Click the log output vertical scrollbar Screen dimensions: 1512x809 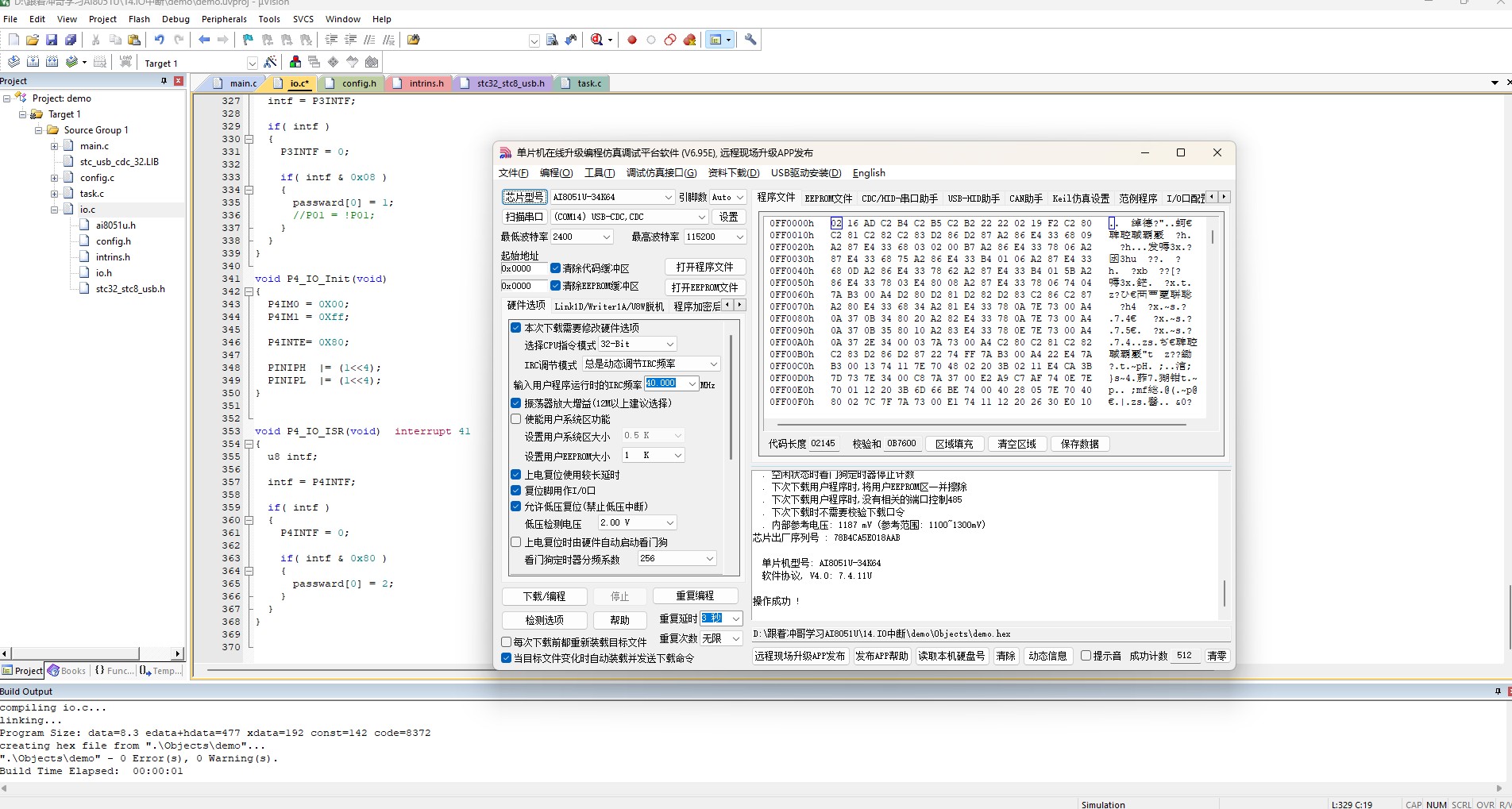(x=1225, y=592)
